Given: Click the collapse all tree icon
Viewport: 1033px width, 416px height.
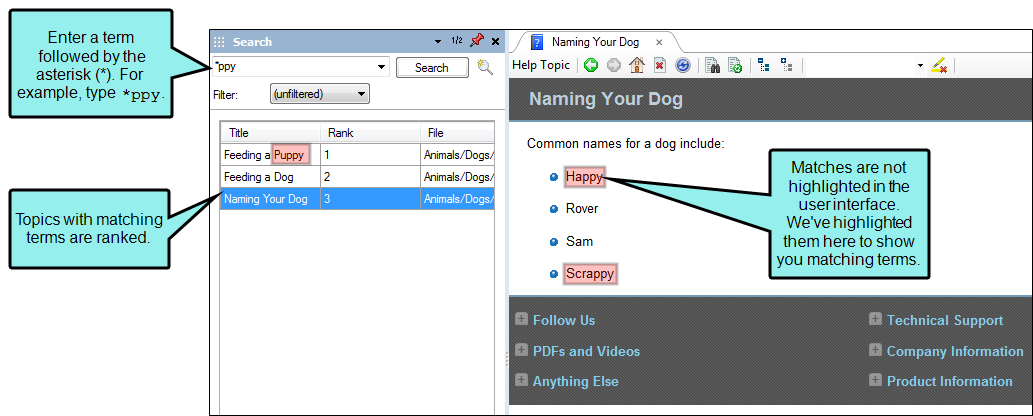Looking at the screenshot, I should 764,65.
